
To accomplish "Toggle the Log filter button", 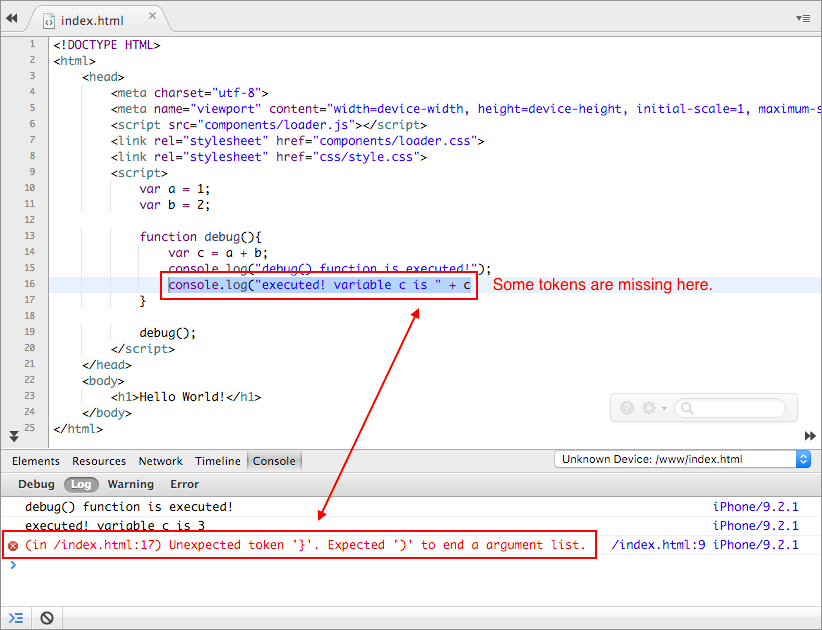I will point(81,484).
